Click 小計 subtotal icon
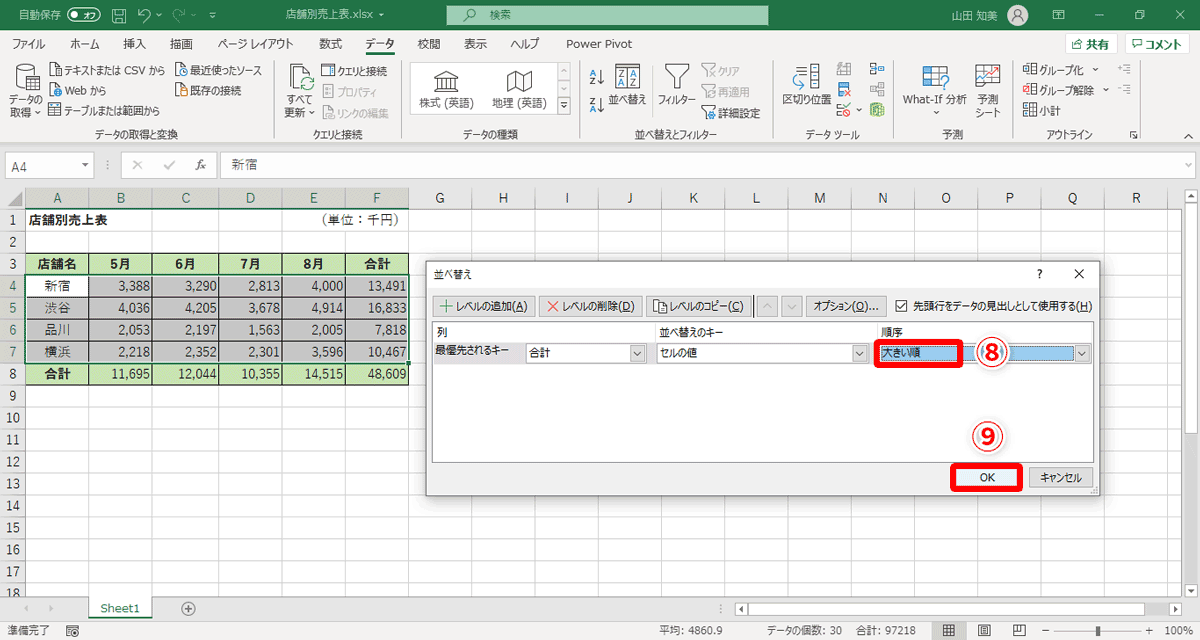The image size is (1200, 640). coord(1030,110)
